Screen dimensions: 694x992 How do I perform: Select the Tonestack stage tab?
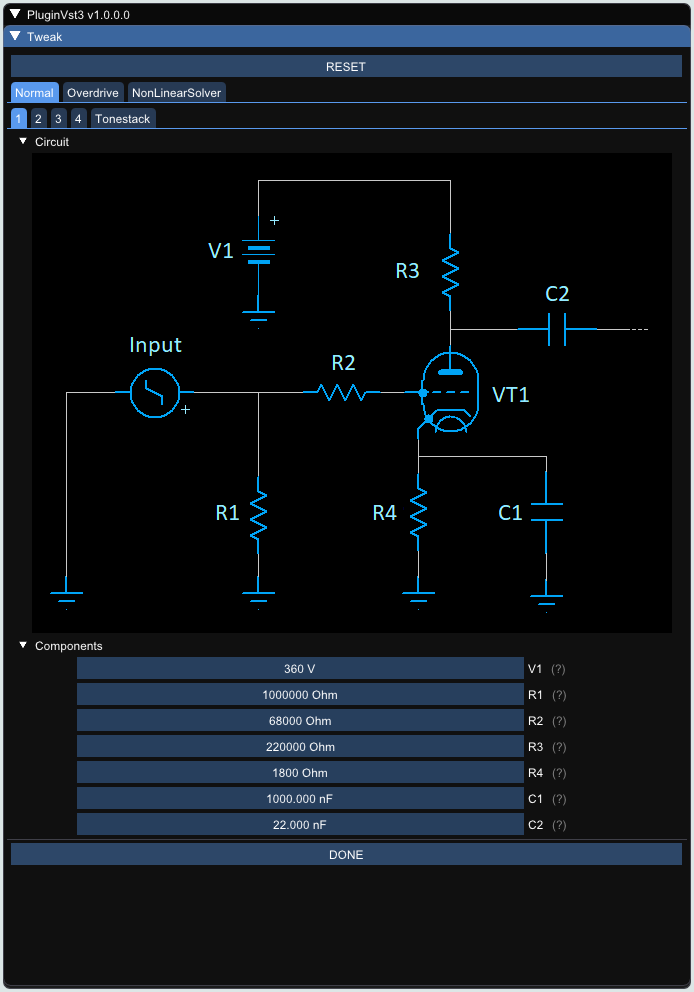(123, 118)
